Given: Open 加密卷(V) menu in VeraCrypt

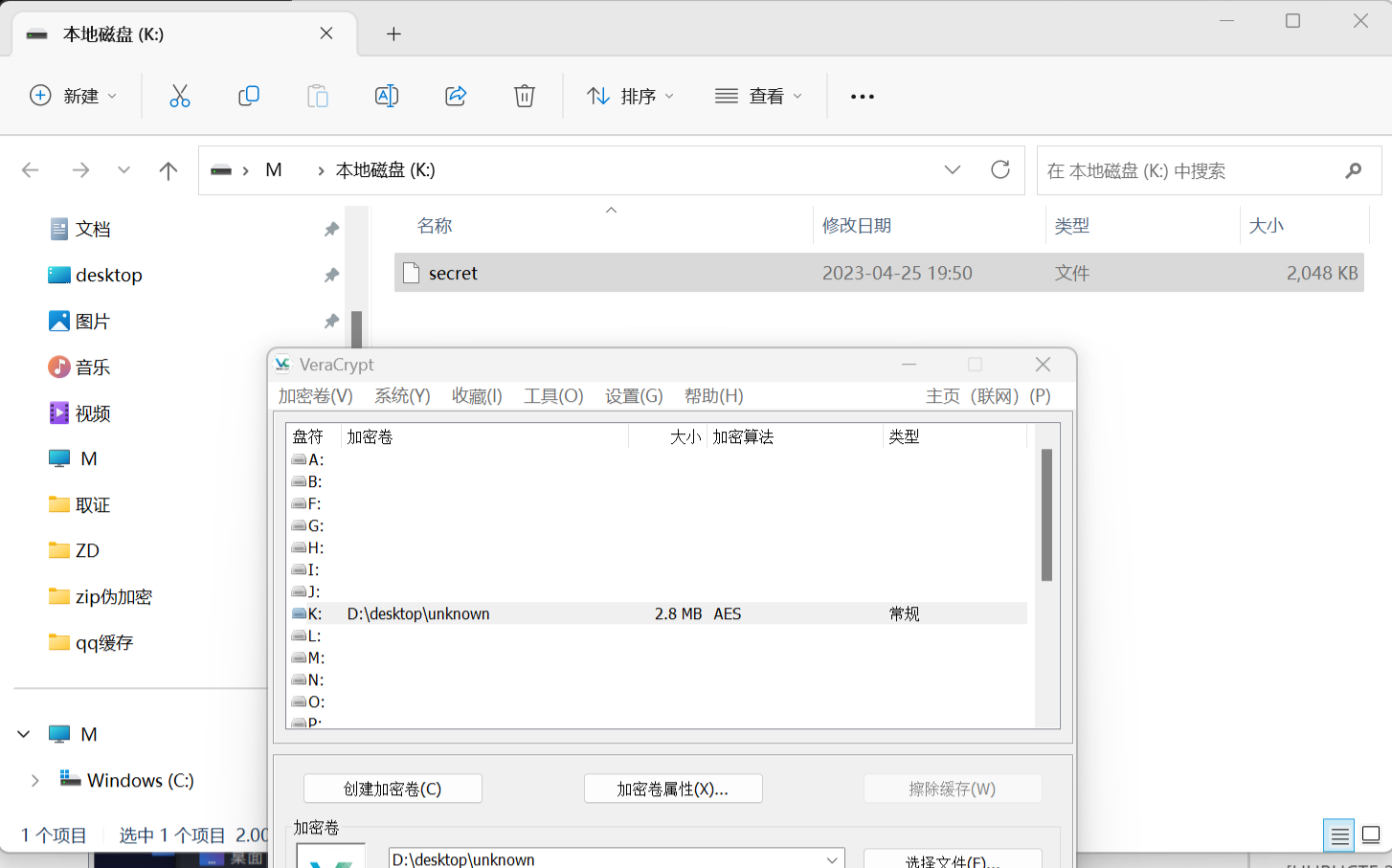Looking at the screenshot, I should pyautogui.click(x=315, y=396).
